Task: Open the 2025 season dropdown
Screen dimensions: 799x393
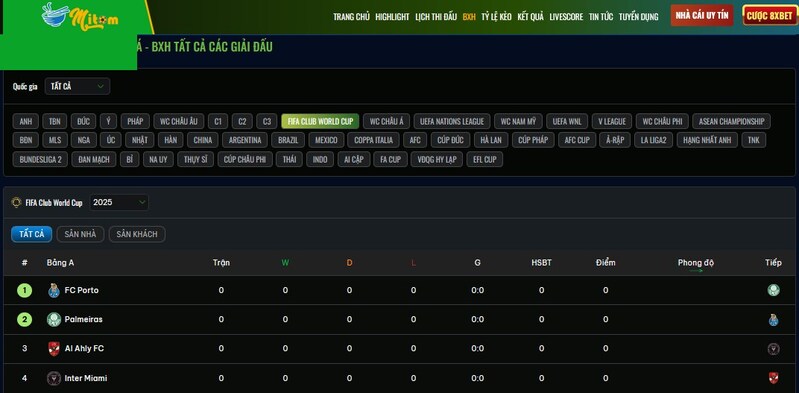Action: (x=119, y=202)
